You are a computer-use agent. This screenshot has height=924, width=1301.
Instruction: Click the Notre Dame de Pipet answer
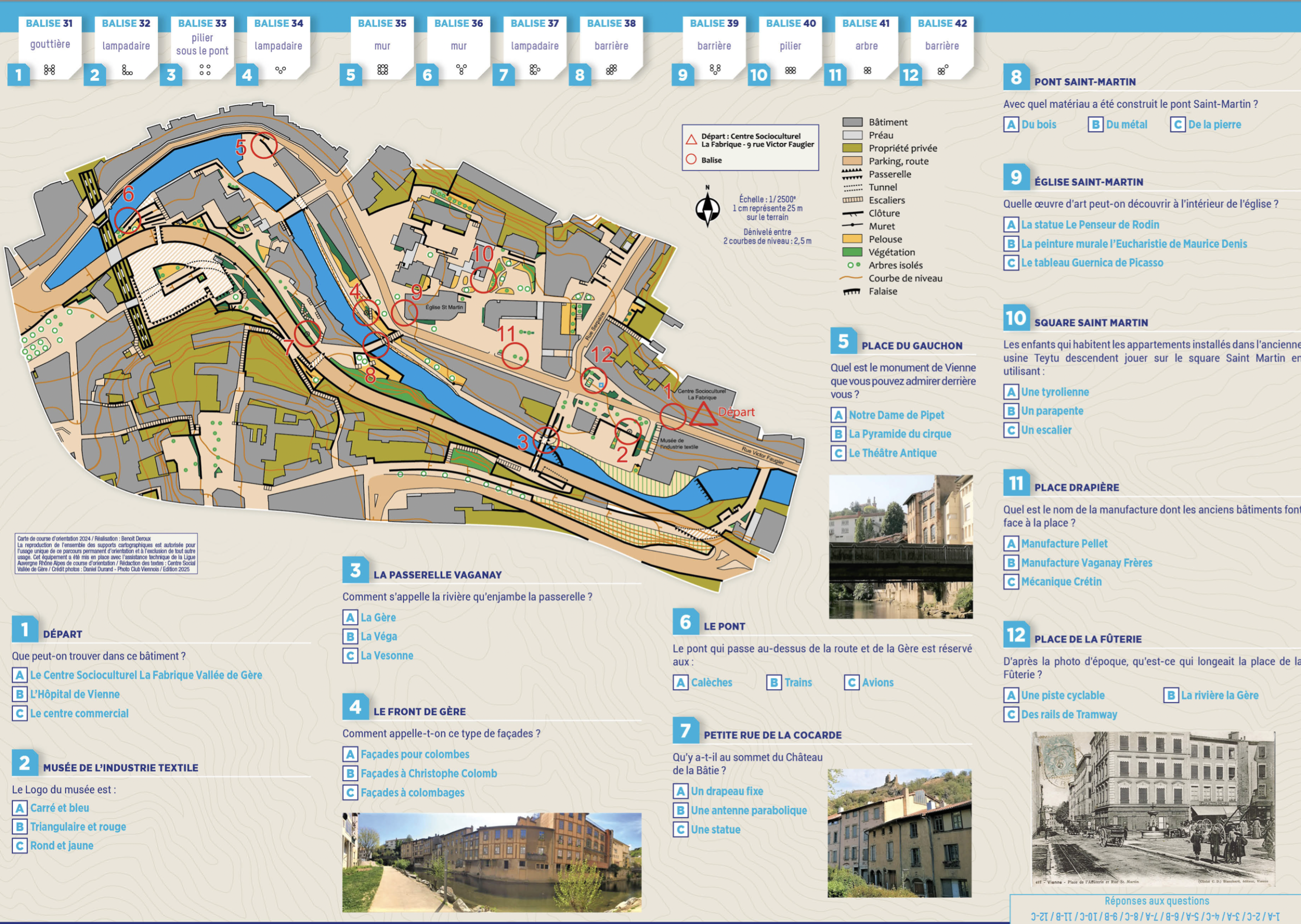point(896,415)
